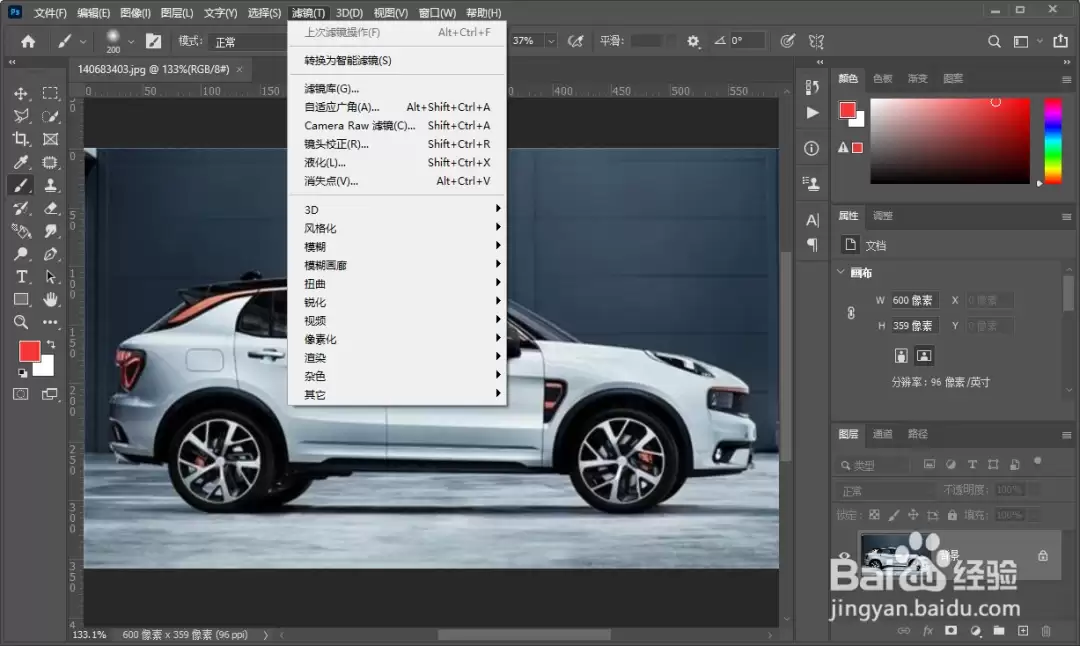Select the Crop tool
This screenshot has width=1080, height=646.
pos(21,139)
